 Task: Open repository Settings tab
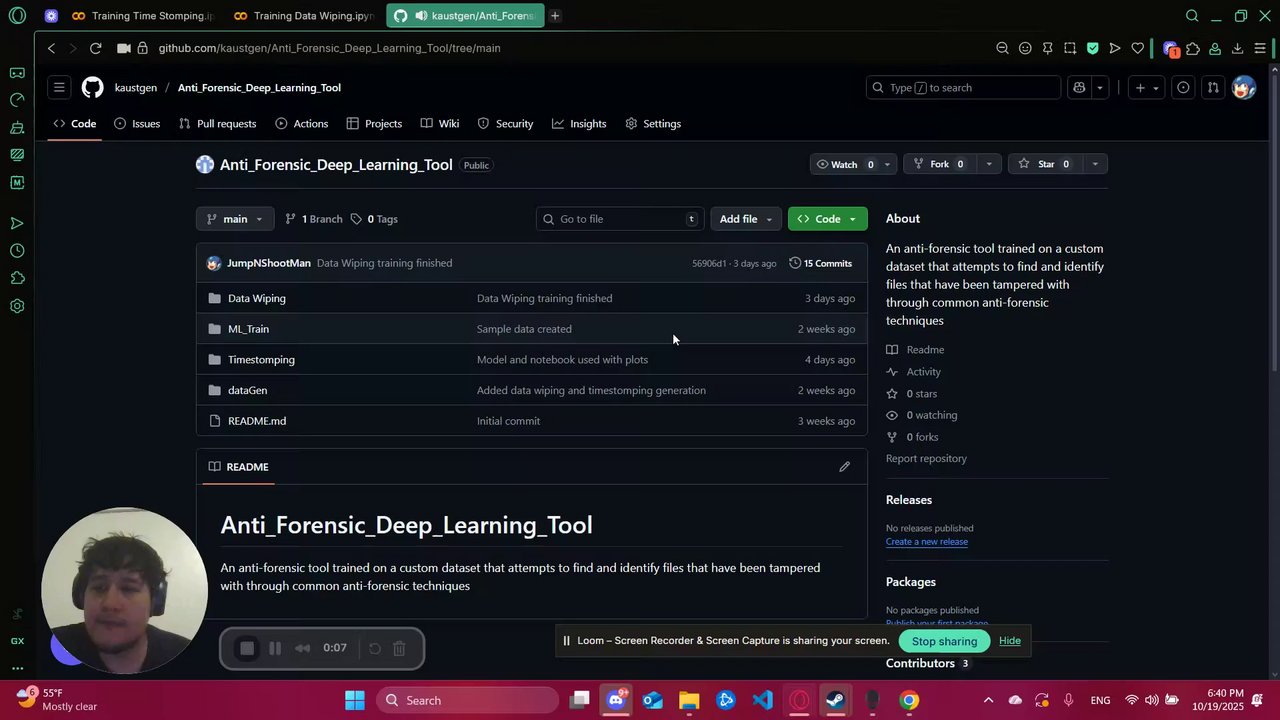[653, 124]
